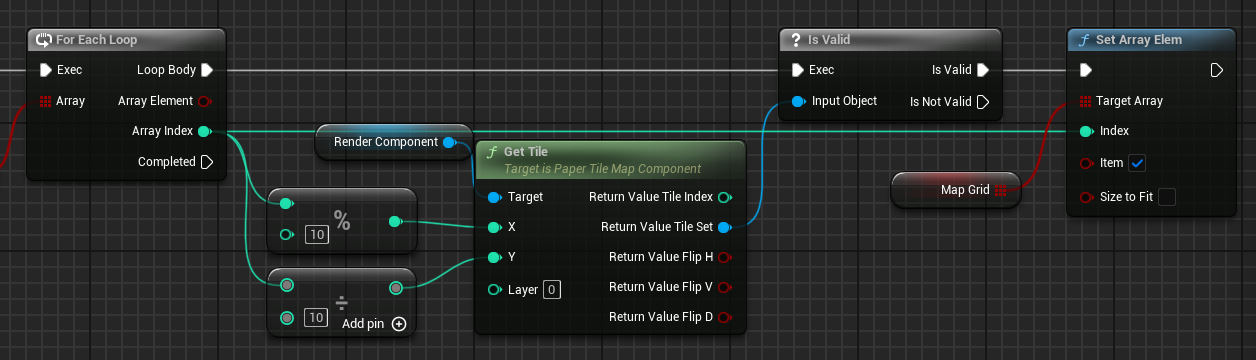Click the Array Index output pin
Screen dimensions: 1256x360
pos(205,131)
